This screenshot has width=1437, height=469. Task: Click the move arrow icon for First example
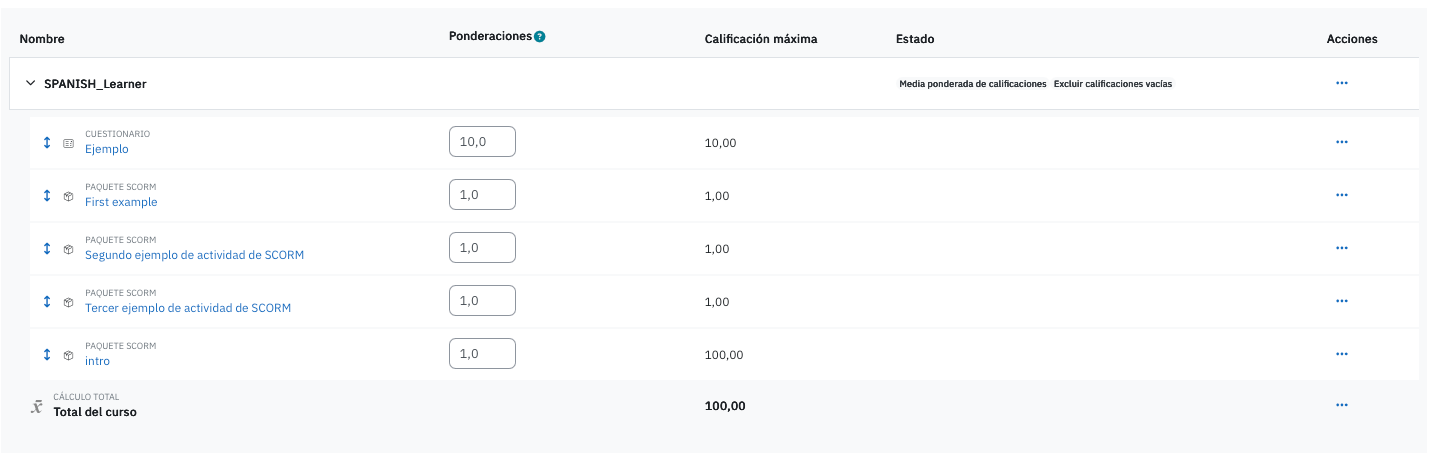tap(46, 196)
